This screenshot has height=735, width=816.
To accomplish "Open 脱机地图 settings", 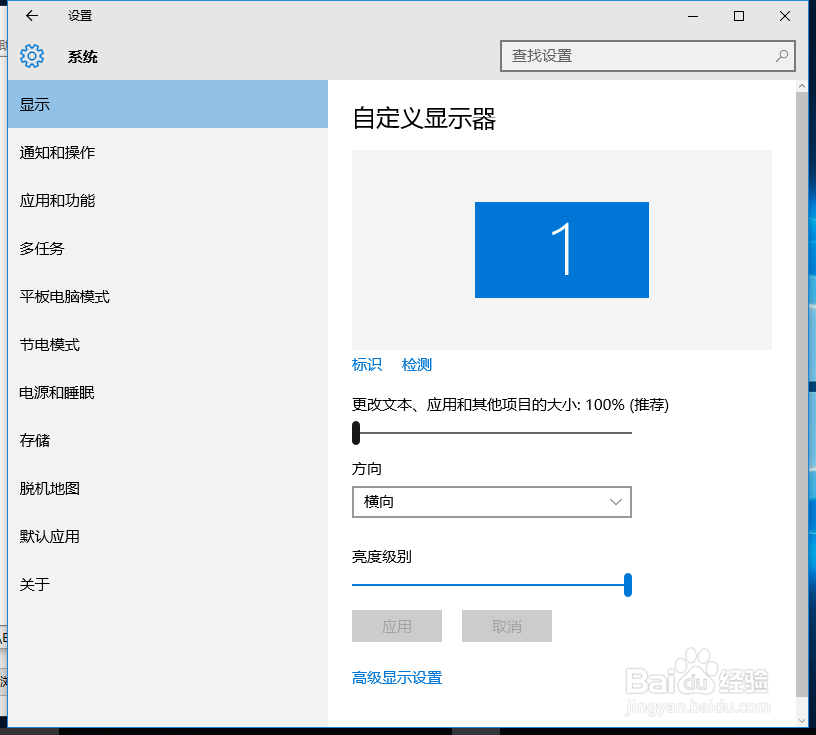I will (x=168, y=488).
